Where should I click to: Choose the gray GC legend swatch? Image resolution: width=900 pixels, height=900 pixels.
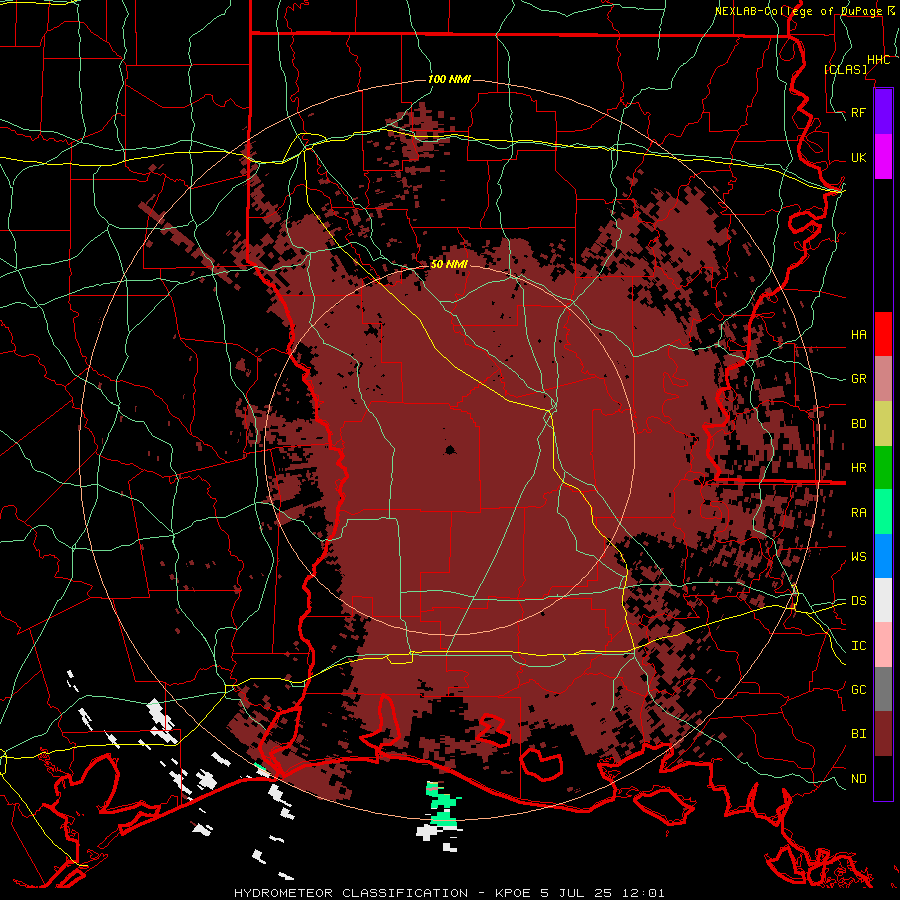[x=883, y=689]
